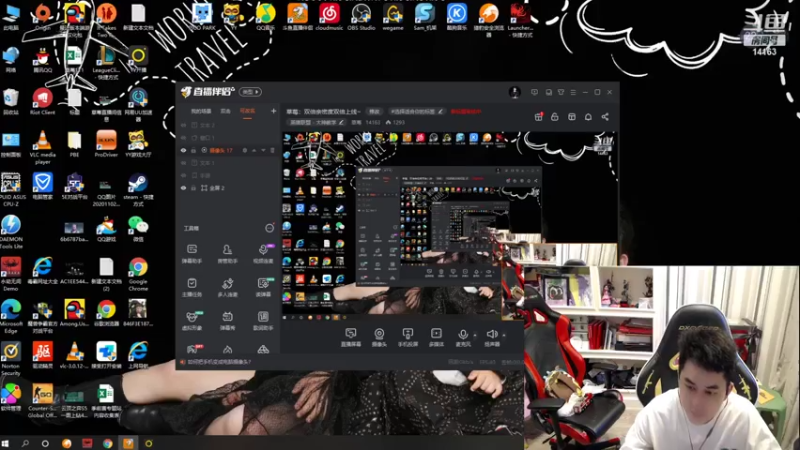800x450 pixels.
Task: Open the notification bell icon
Action: [x=588, y=117]
